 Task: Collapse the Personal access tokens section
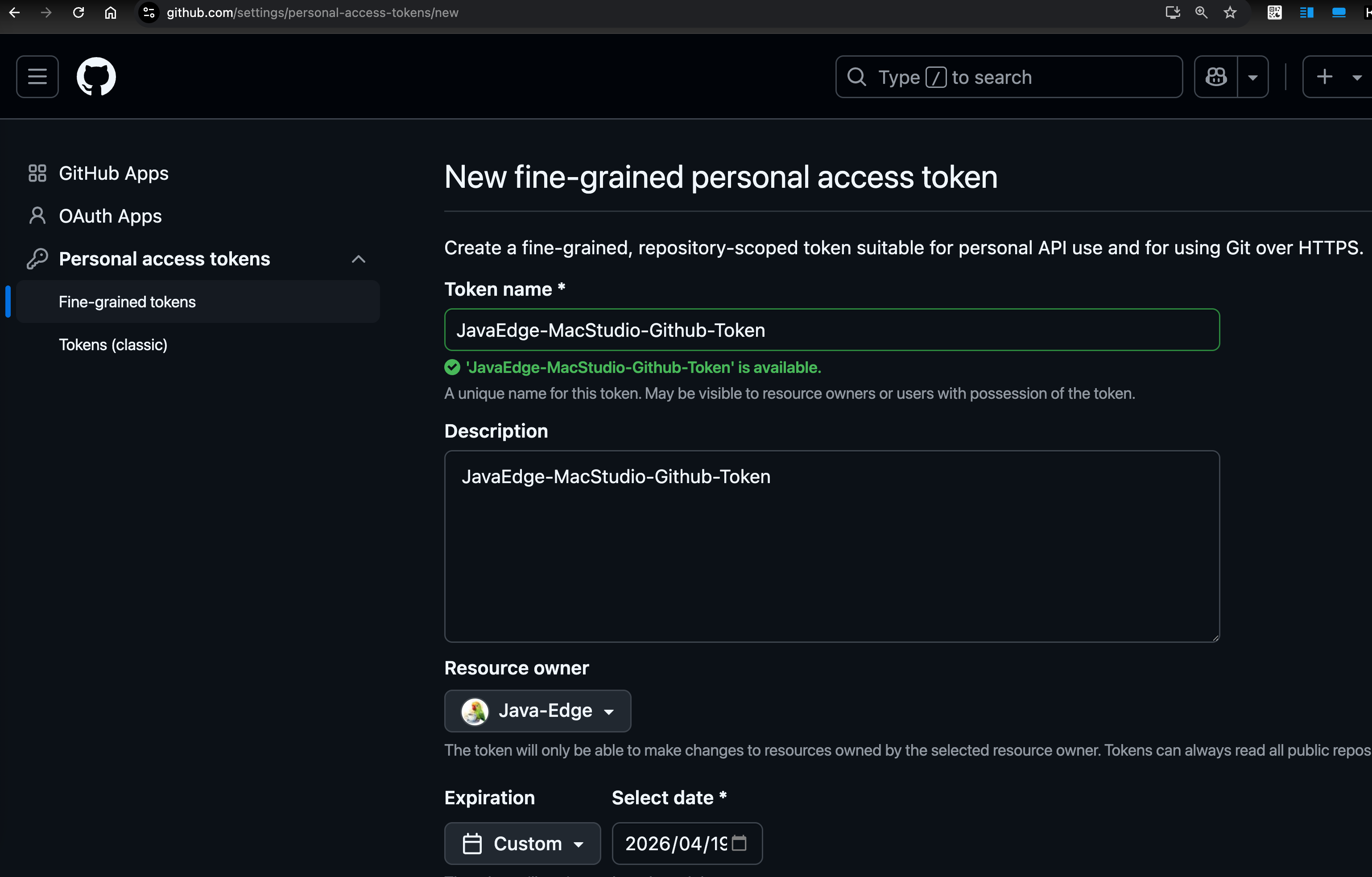point(358,258)
